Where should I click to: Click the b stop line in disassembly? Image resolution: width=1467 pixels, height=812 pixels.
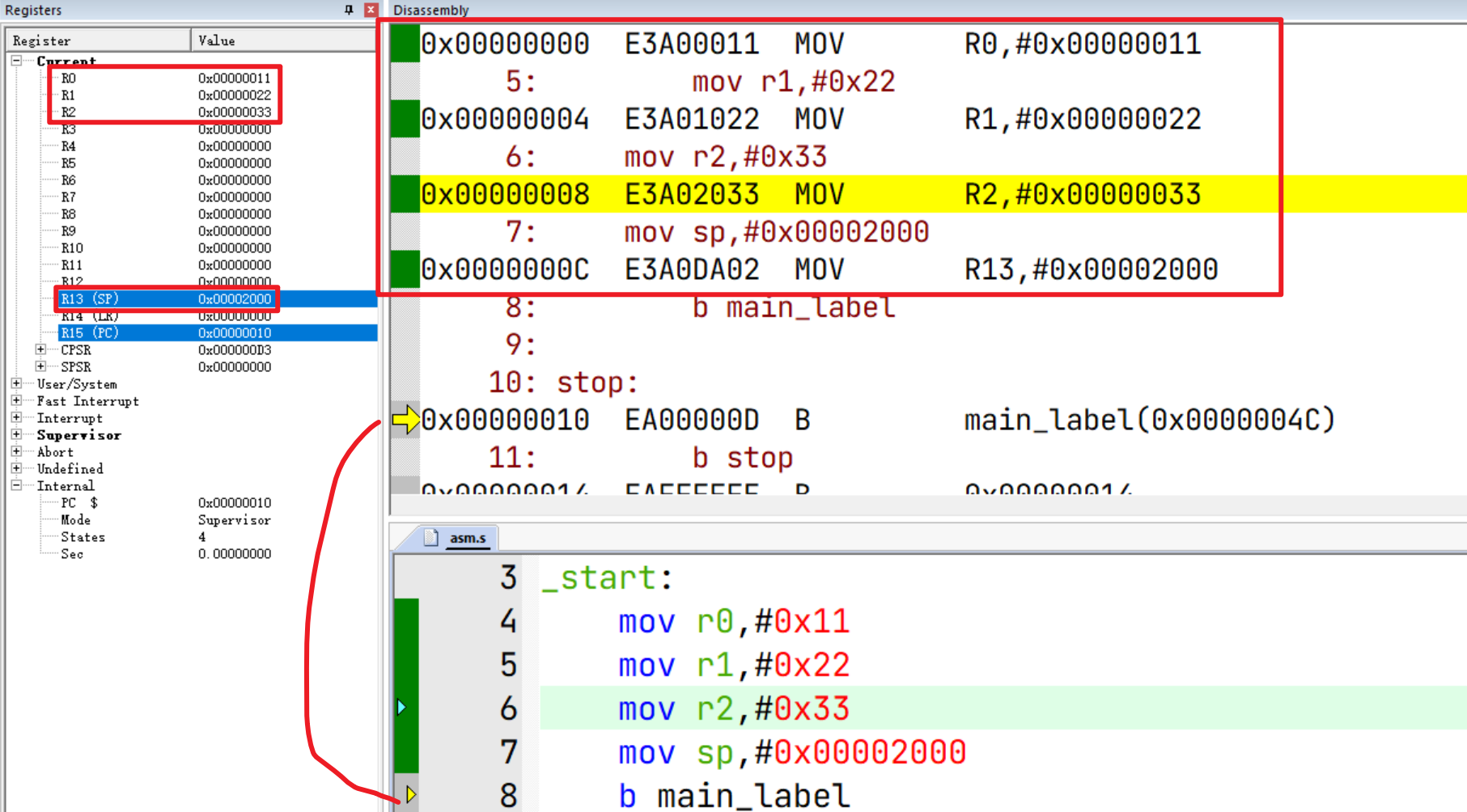(742, 458)
